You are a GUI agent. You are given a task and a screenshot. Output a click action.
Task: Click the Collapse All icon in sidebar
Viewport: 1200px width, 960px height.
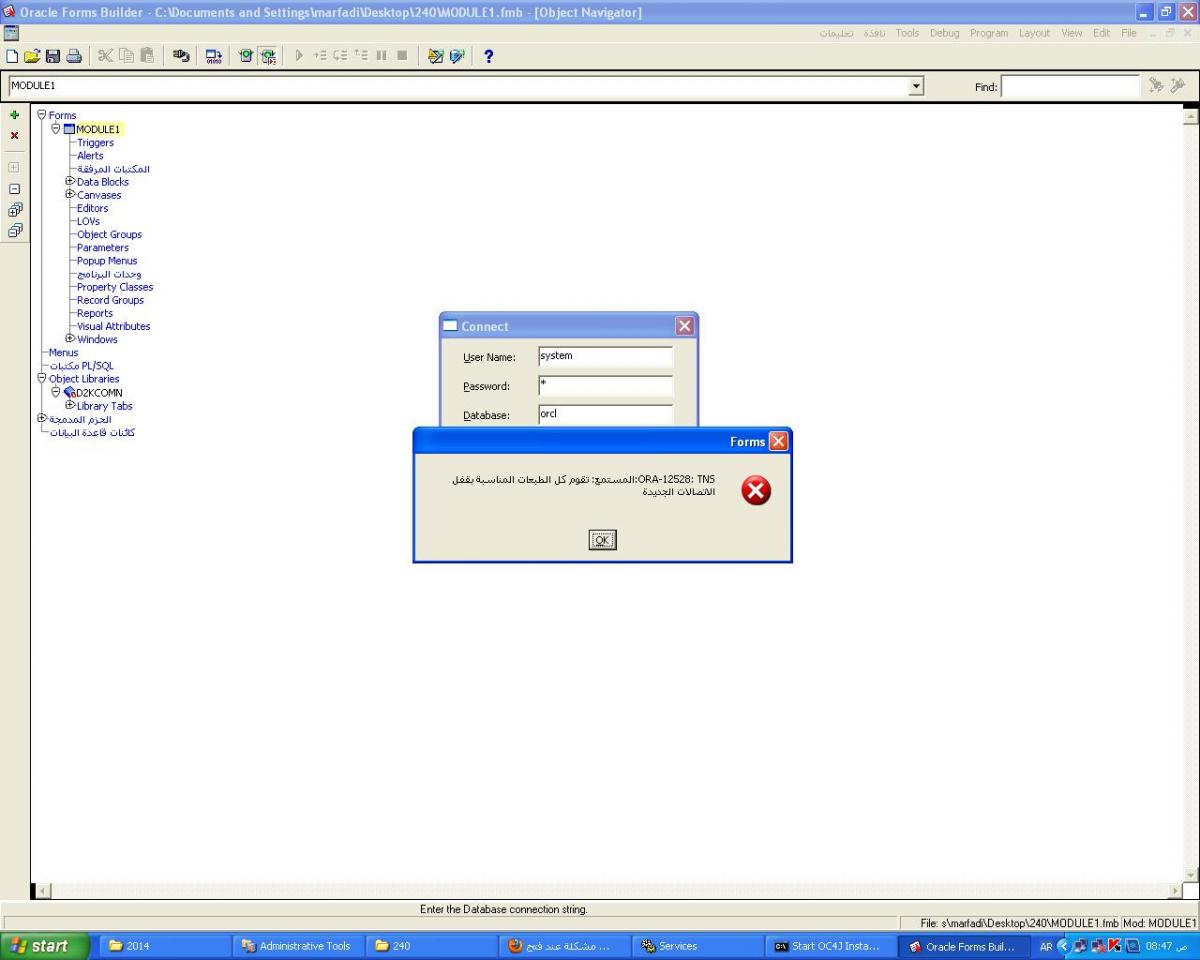point(14,231)
